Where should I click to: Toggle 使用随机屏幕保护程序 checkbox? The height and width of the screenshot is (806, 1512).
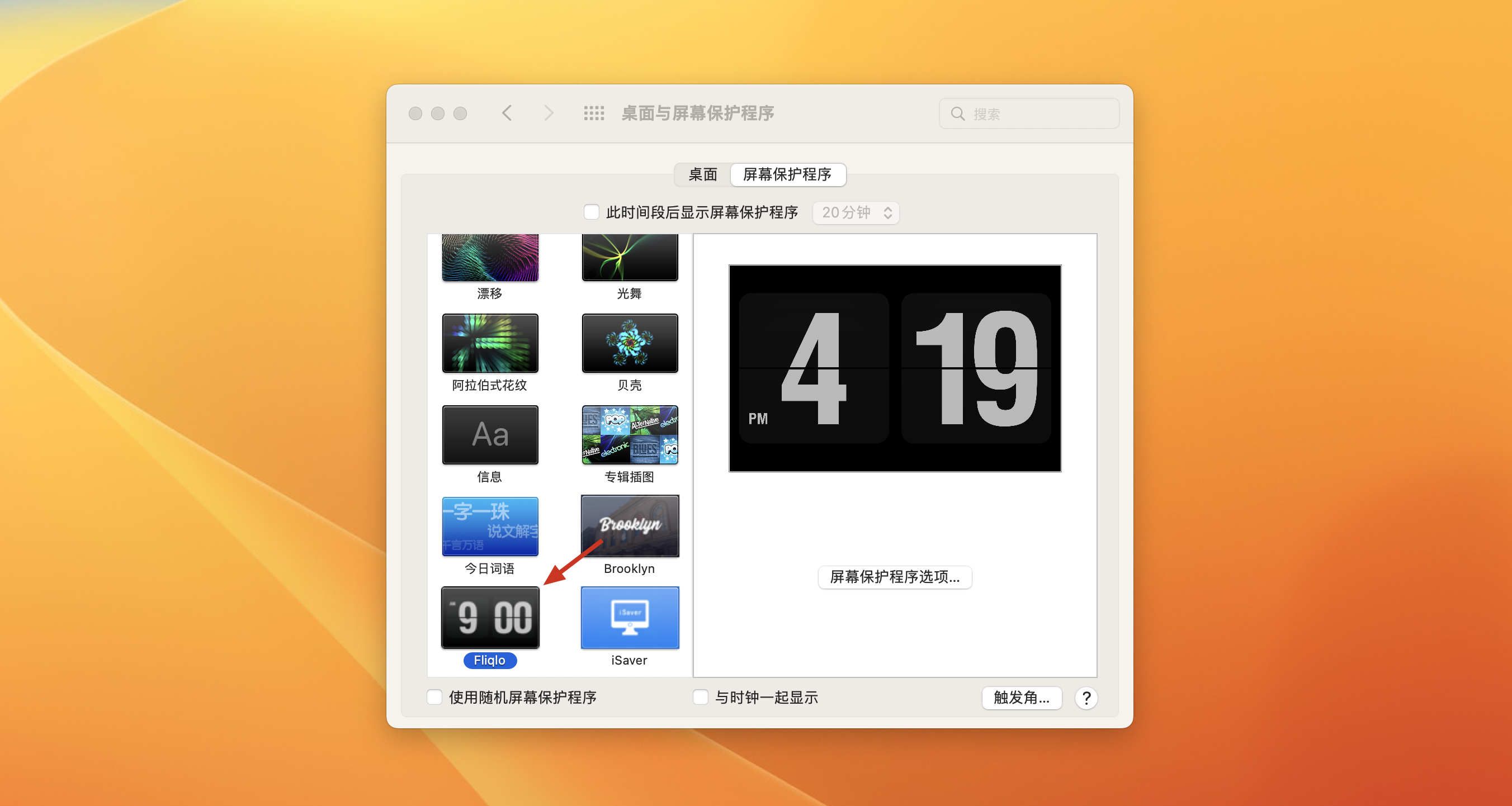tap(434, 698)
